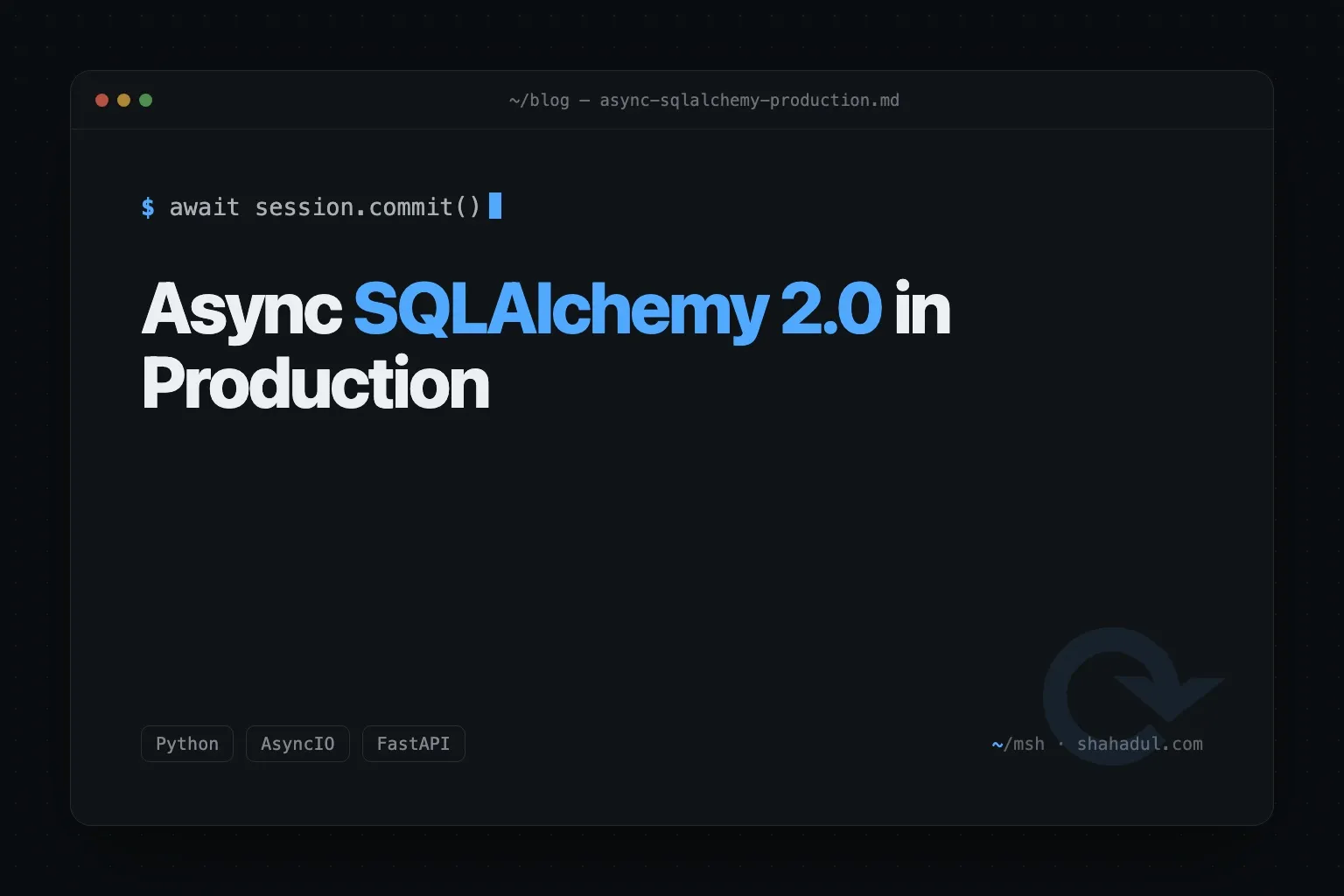Image resolution: width=1344 pixels, height=896 pixels.
Task: Click the yellow minimize dot
Action: (123, 101)
